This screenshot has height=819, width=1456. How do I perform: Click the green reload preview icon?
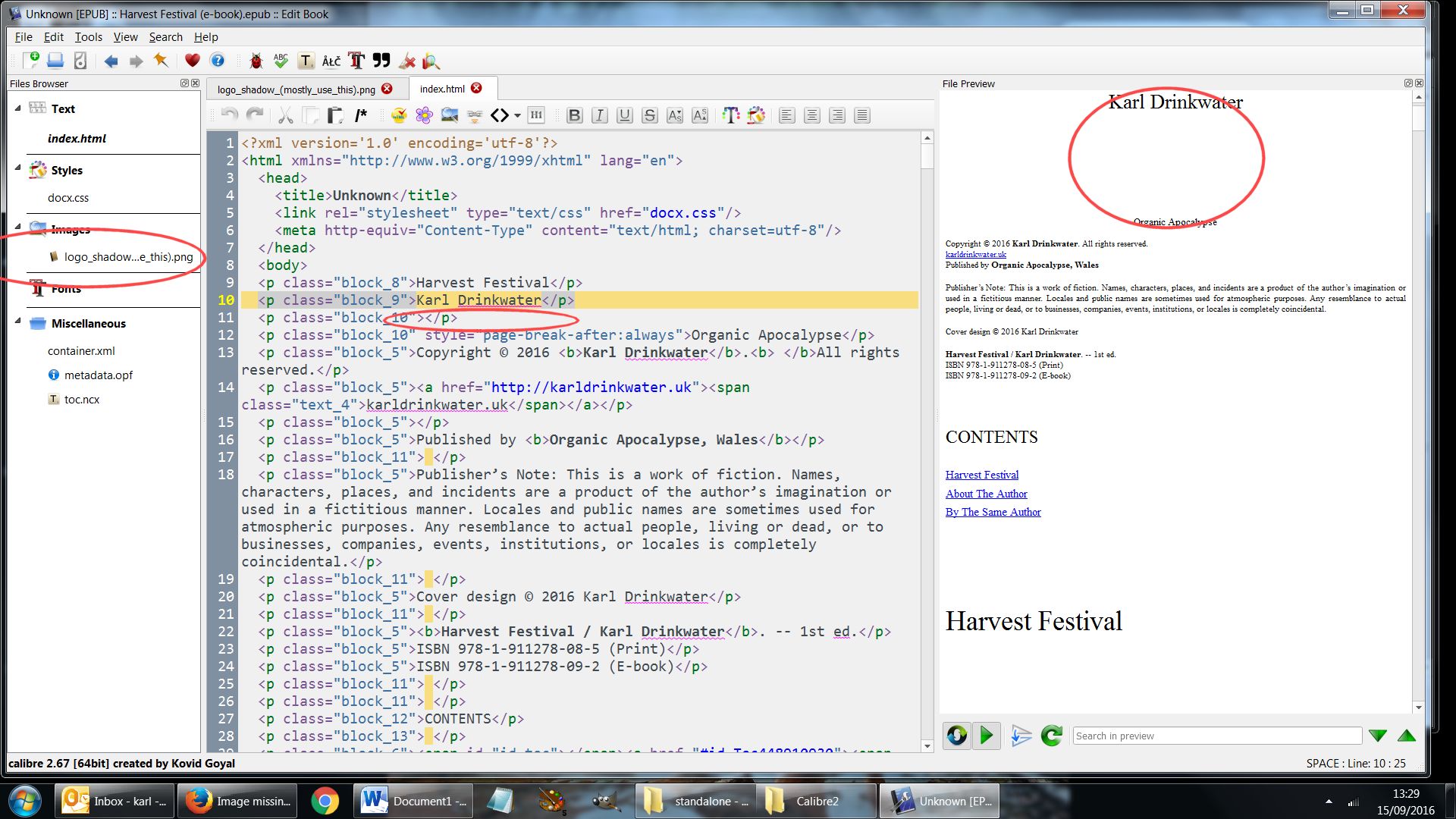(1052, 735)
